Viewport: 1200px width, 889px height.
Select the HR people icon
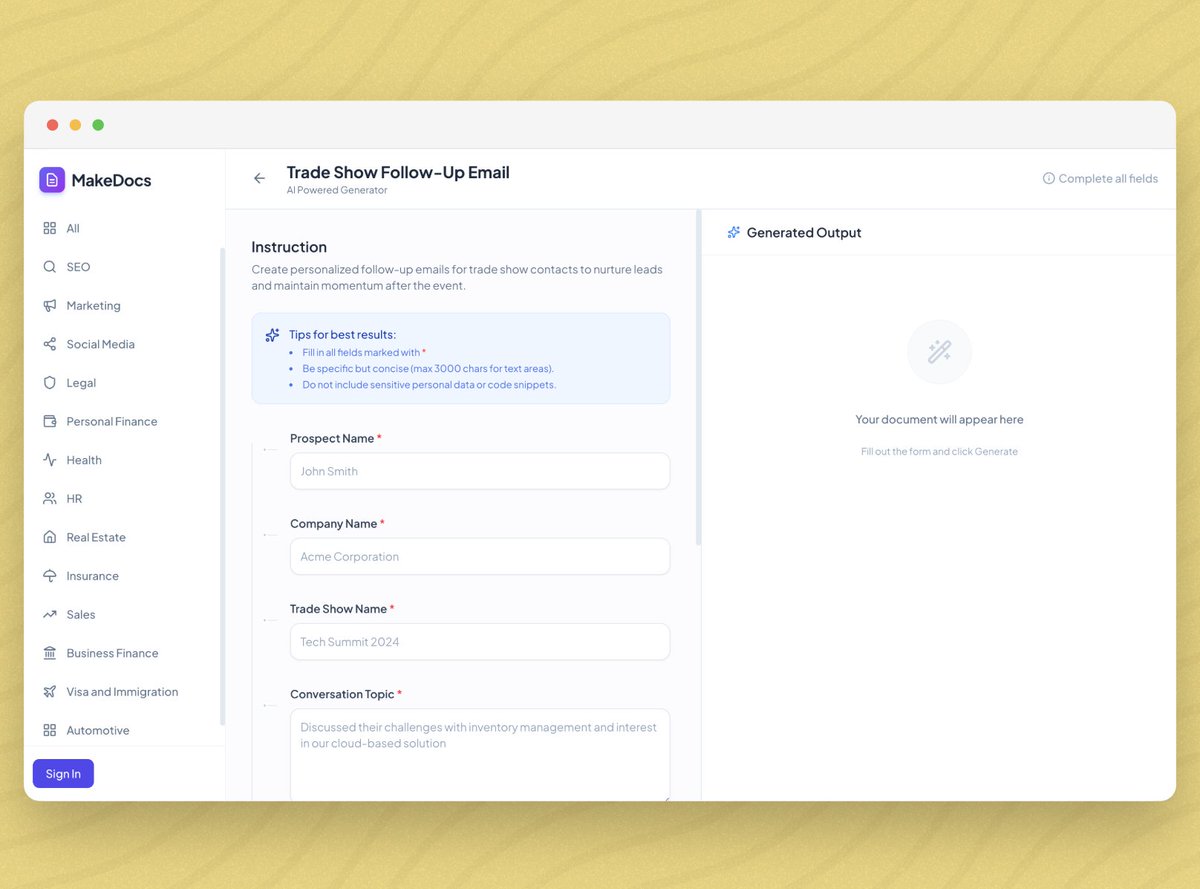50,498
